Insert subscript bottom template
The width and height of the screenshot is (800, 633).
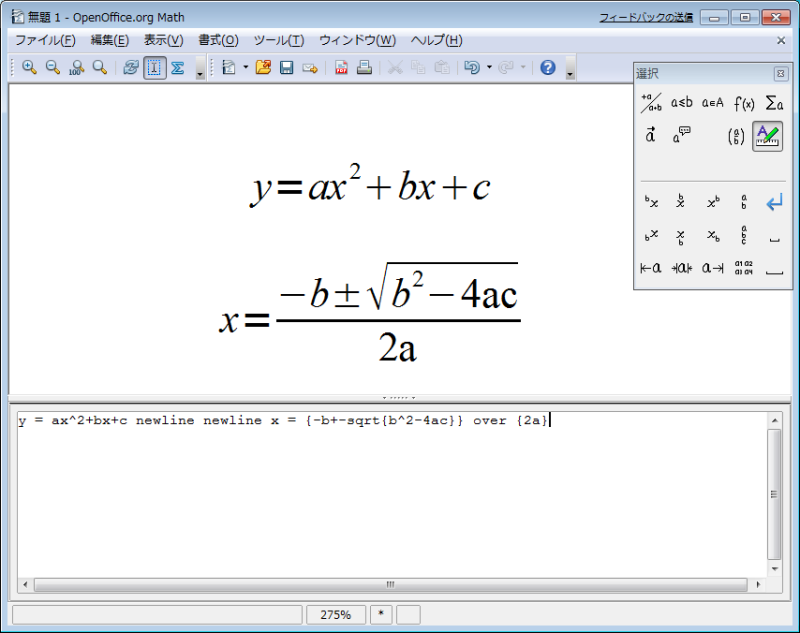point(681,236)
